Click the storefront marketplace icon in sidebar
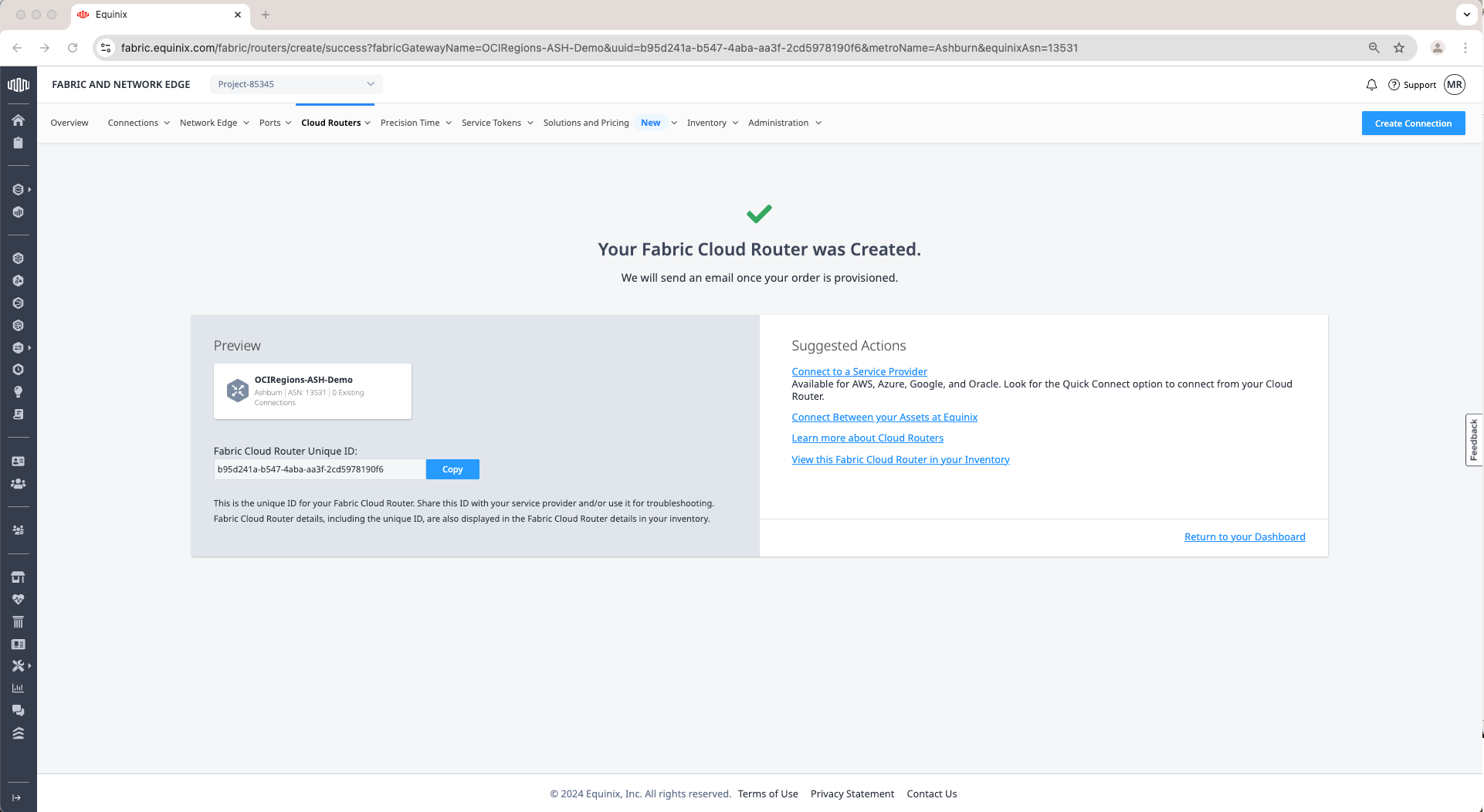Viewport: 1484px width, 812px height. click(18, 577)
